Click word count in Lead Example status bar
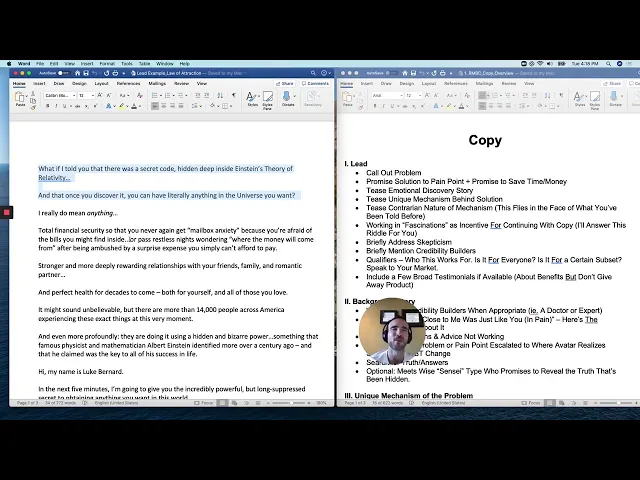The width and height of the screenshot is (640, 480). pos(60,403)
